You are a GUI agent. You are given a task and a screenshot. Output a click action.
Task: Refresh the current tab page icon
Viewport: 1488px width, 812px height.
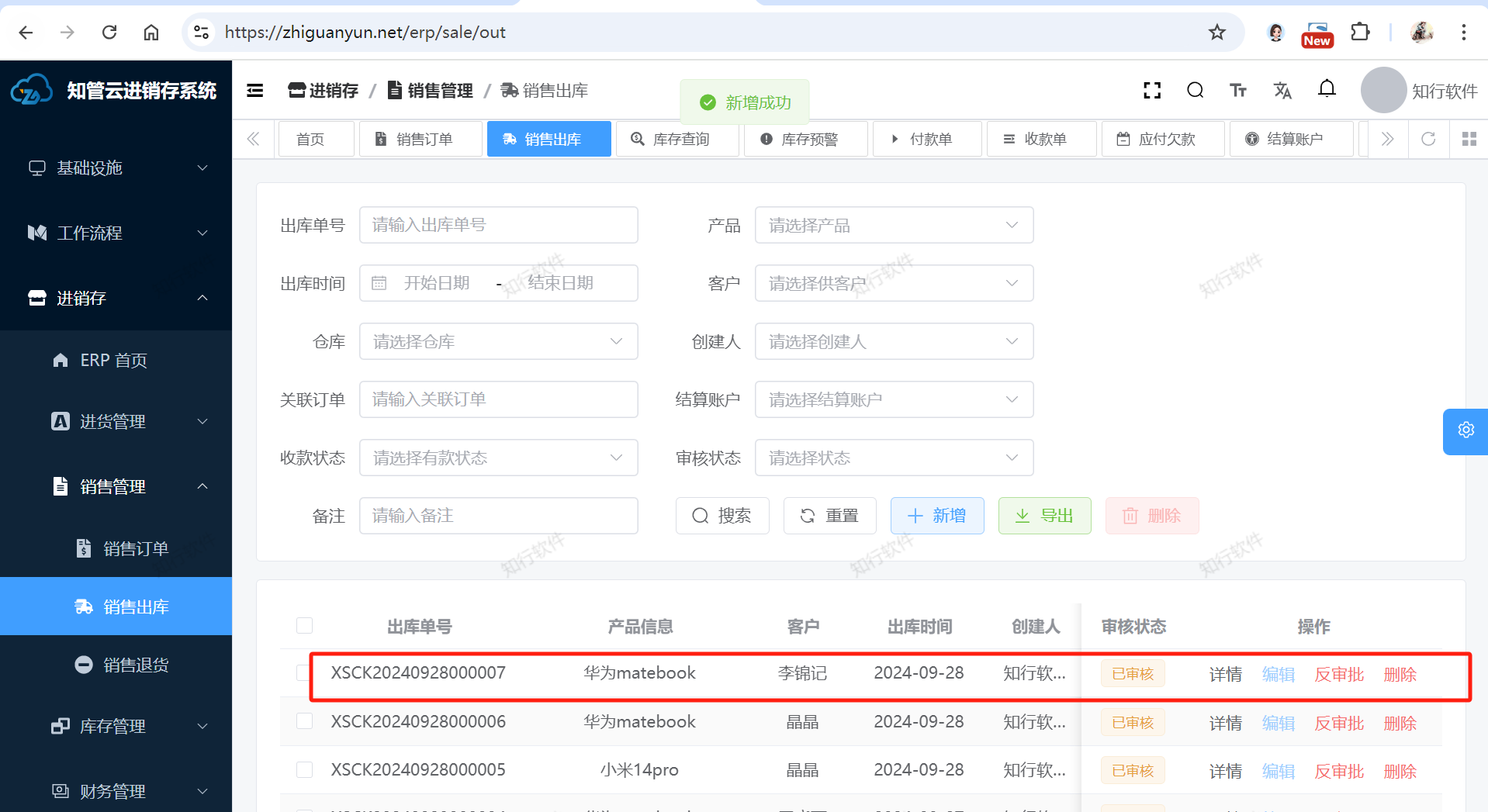1428,139
